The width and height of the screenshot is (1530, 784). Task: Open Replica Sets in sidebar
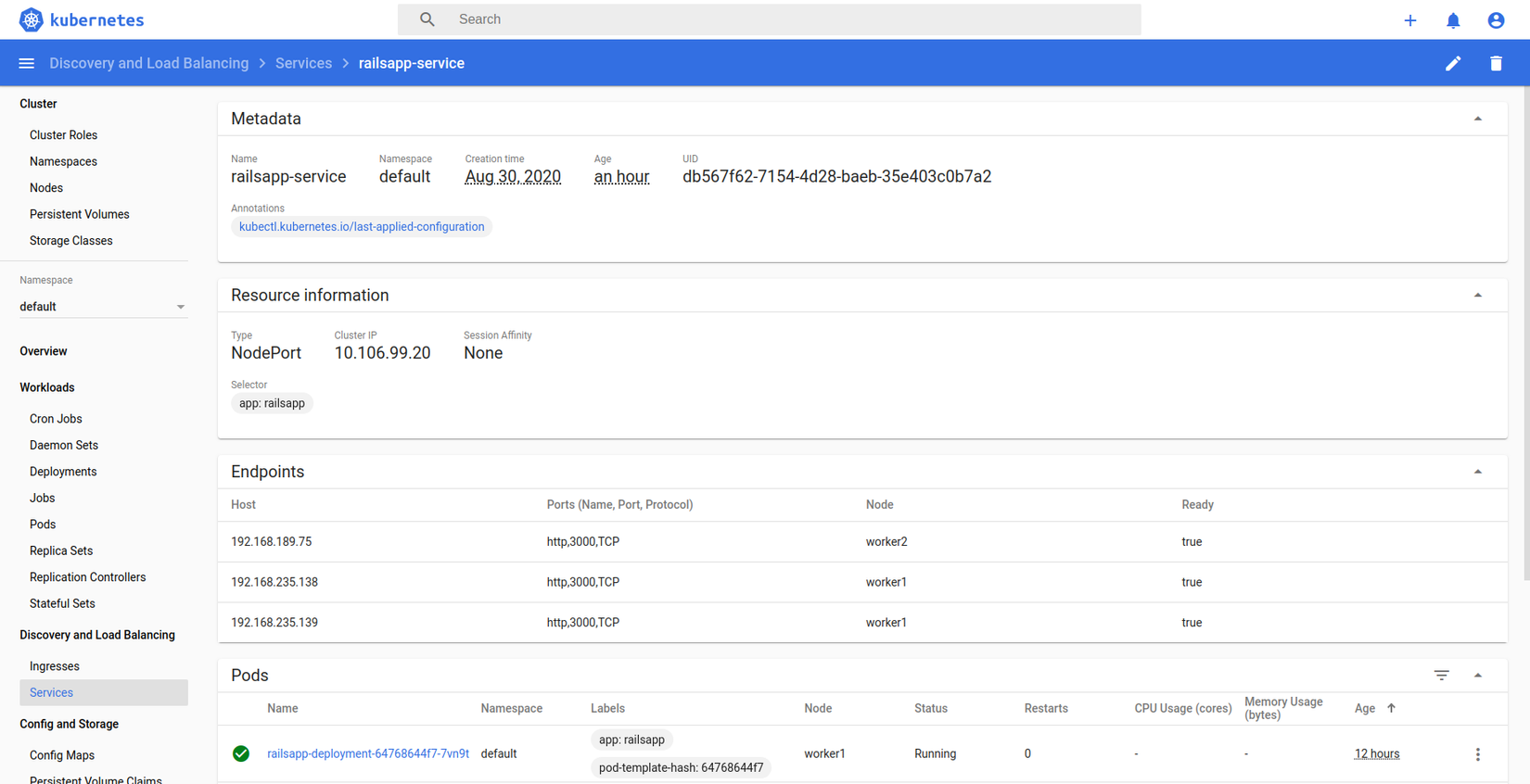click(61, 551)
